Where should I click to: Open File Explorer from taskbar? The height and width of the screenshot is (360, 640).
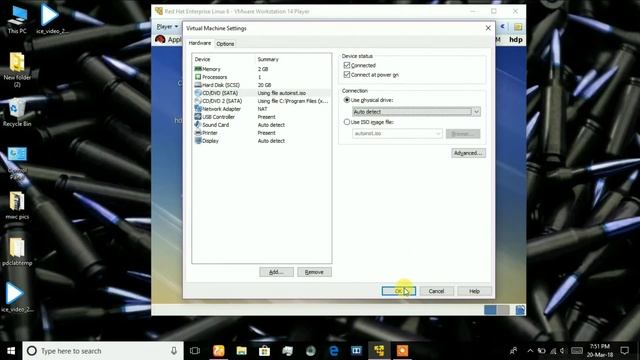[x=242, y=351]
